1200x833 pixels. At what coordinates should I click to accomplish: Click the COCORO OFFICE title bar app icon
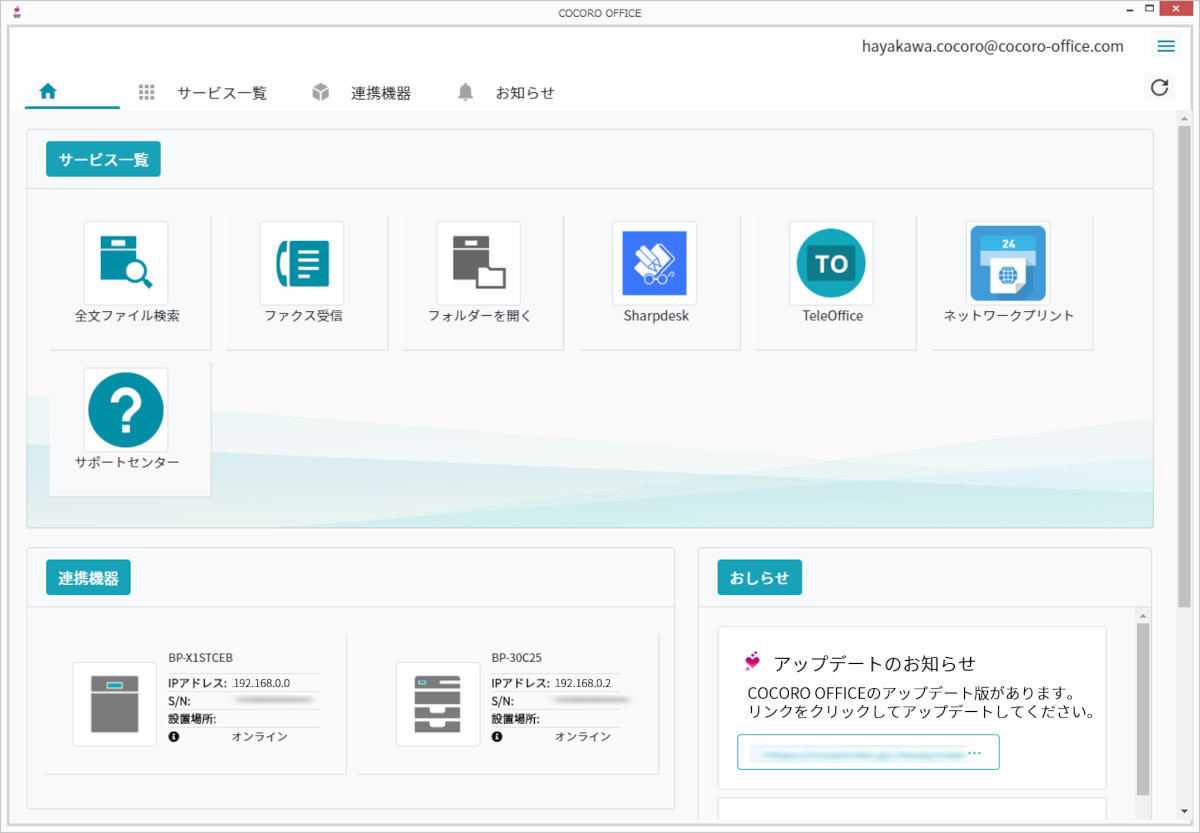coord(16,12)
